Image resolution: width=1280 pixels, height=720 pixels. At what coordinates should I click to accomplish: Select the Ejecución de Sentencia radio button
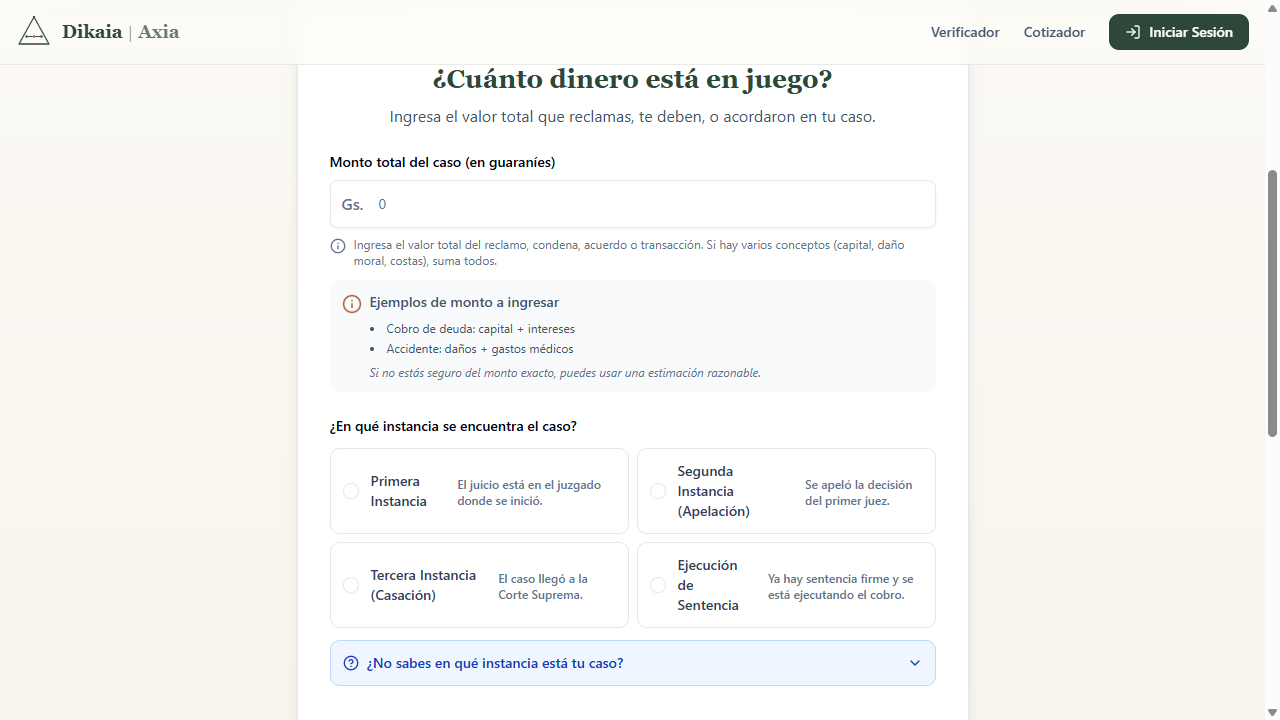tap(658, 585)
